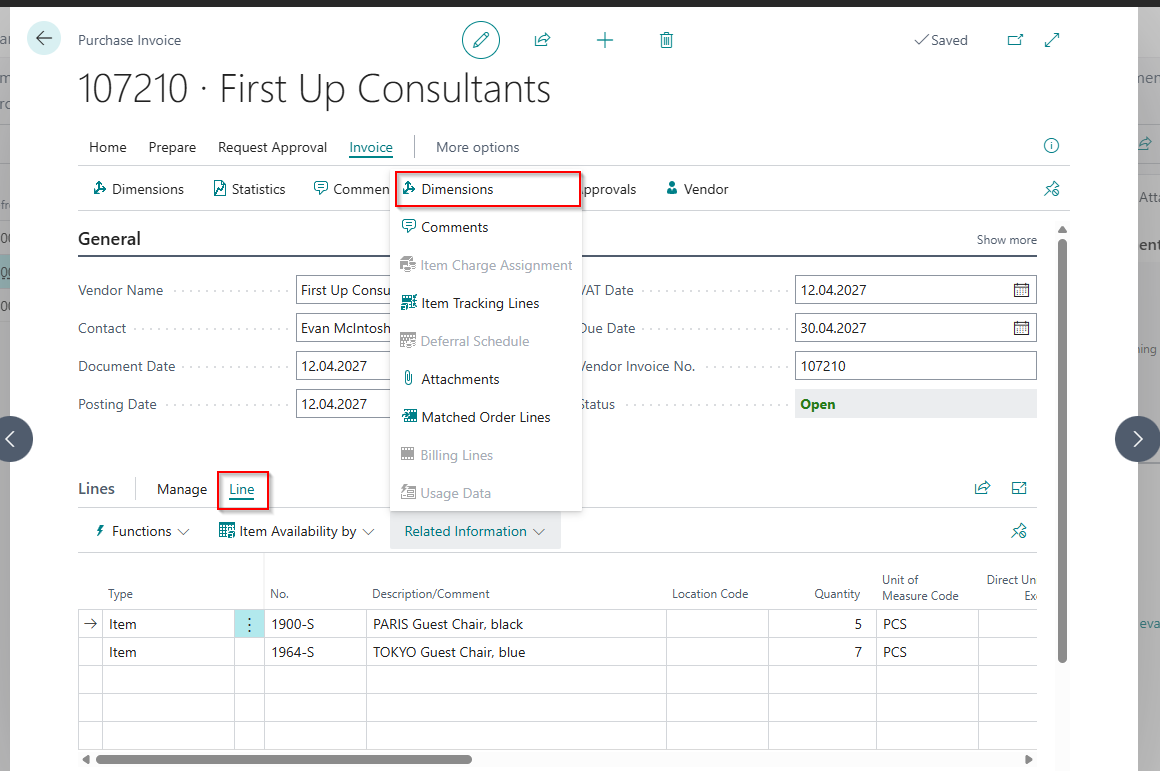Click the Quantity column header
This screenshot has height=771, width=1160.
(x=837, y=593)
